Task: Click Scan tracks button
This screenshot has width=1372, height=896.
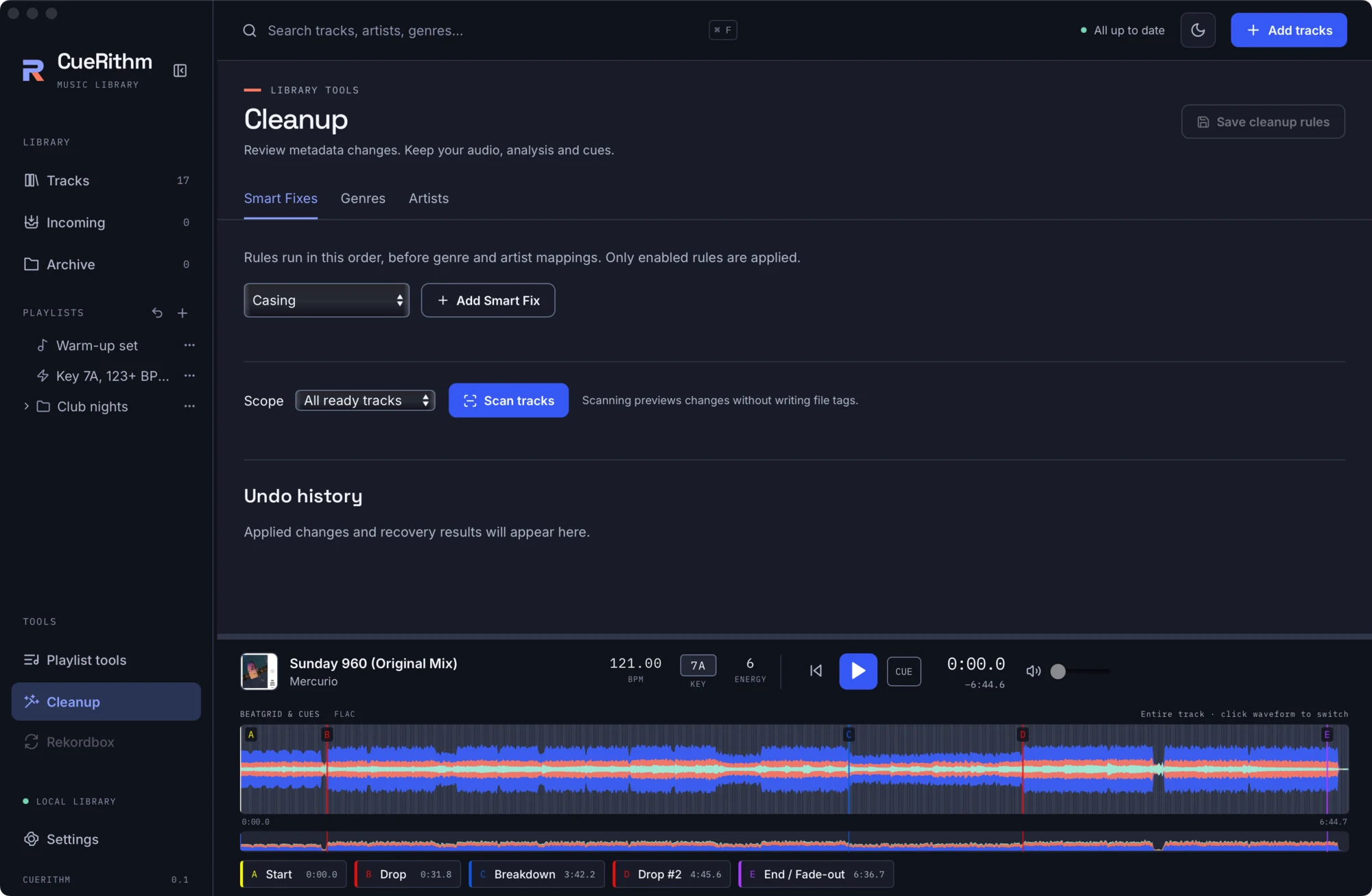Action: (x=508, y=400)
